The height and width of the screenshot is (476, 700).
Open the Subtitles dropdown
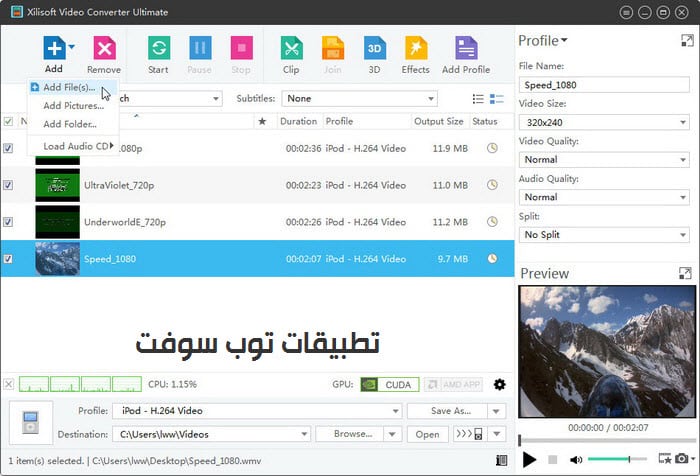pos(359,99)
